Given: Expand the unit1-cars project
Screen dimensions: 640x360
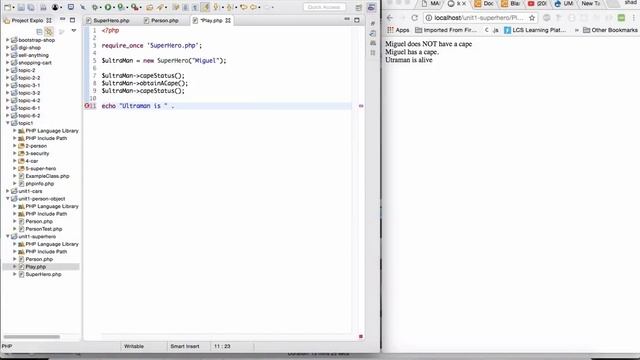Looking at the screenshot, I should click(7, 191).
